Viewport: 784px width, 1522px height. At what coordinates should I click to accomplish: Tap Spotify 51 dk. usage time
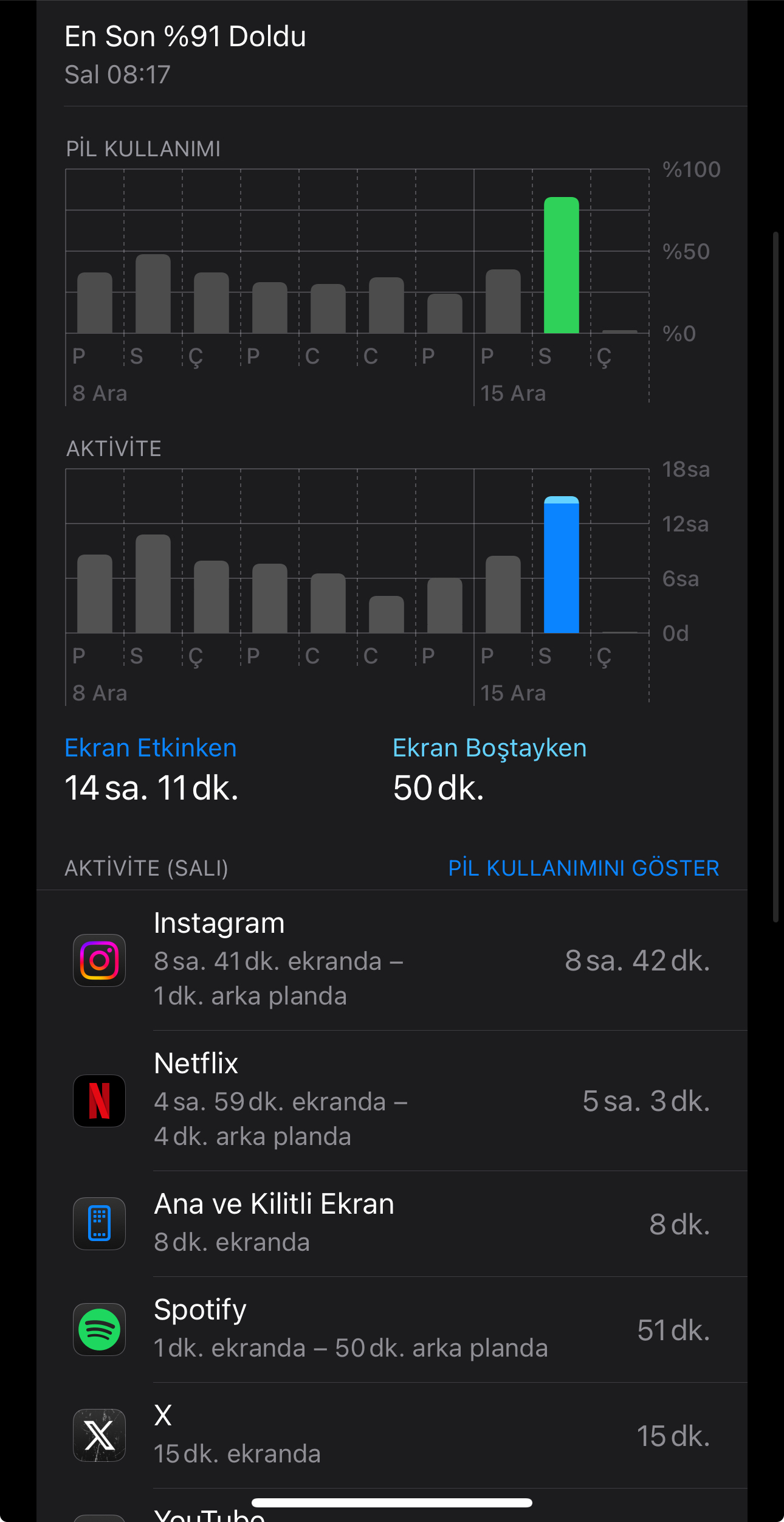[673, 1330]
